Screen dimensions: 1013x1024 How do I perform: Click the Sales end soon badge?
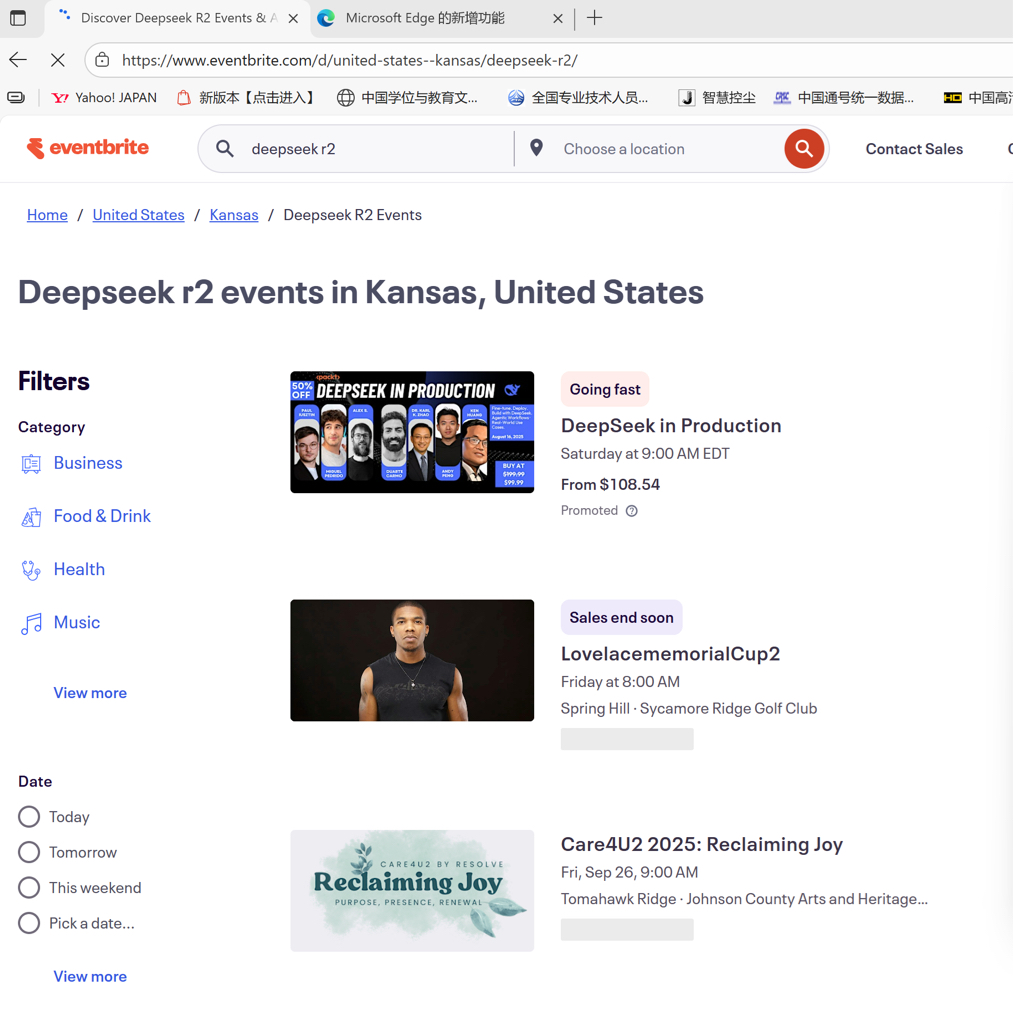(x=621, y=617)
